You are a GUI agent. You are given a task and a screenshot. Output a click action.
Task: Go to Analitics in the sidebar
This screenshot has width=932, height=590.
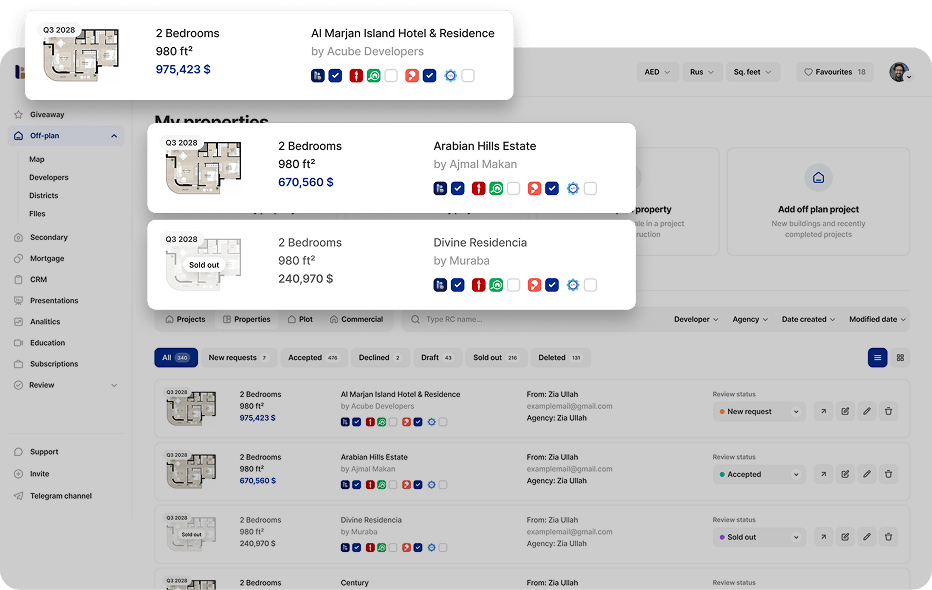coord(45,321)
